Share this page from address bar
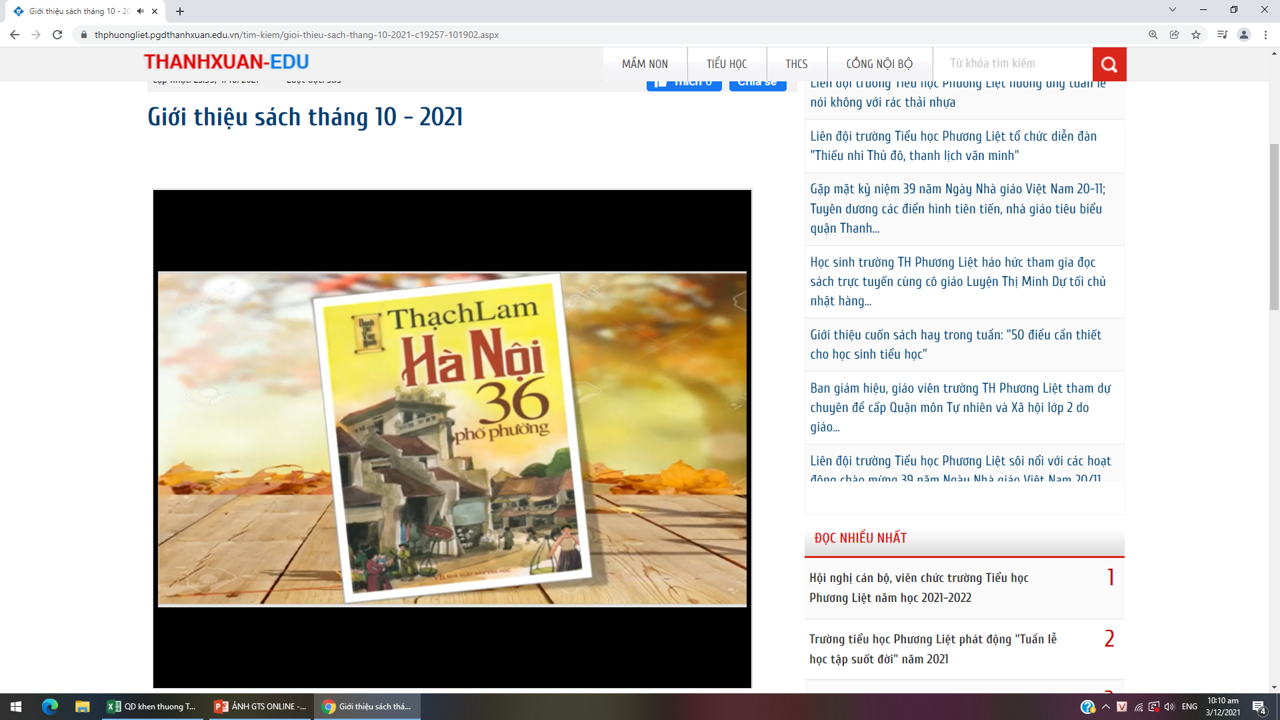This screenshot has height=720, width=1280. click(x=1174, y=35)
